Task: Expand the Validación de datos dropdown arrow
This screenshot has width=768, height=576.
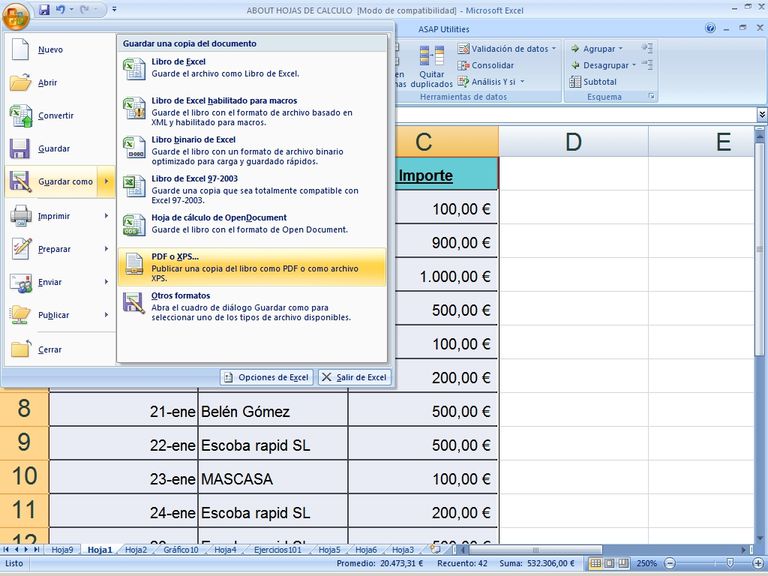Action: coord(554,48)
